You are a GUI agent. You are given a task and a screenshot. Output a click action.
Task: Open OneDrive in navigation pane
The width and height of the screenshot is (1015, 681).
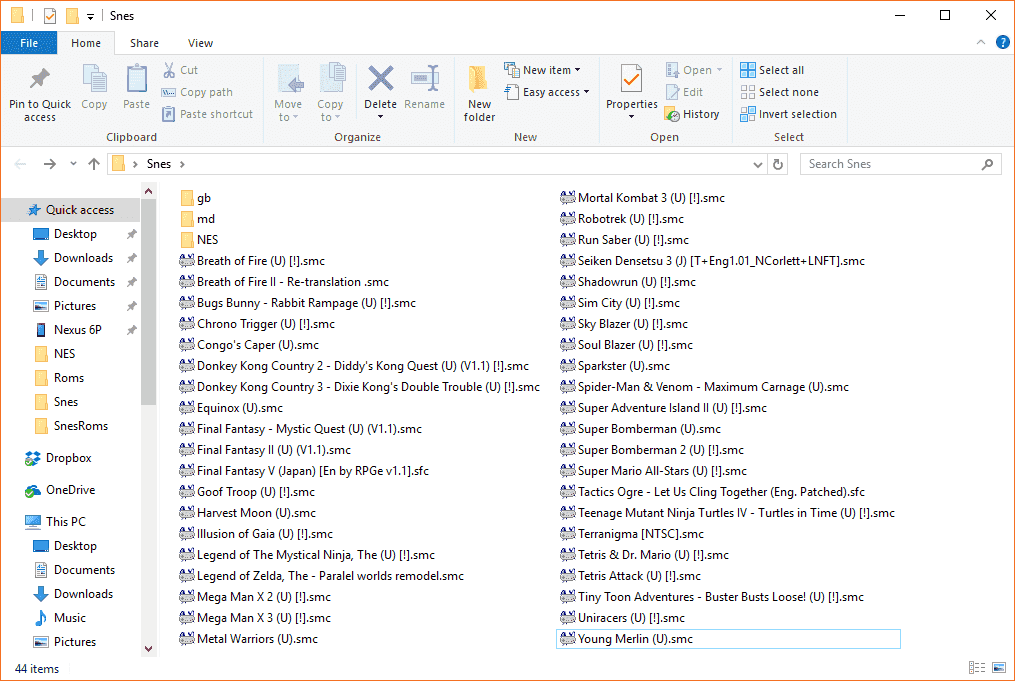[60, 490]
